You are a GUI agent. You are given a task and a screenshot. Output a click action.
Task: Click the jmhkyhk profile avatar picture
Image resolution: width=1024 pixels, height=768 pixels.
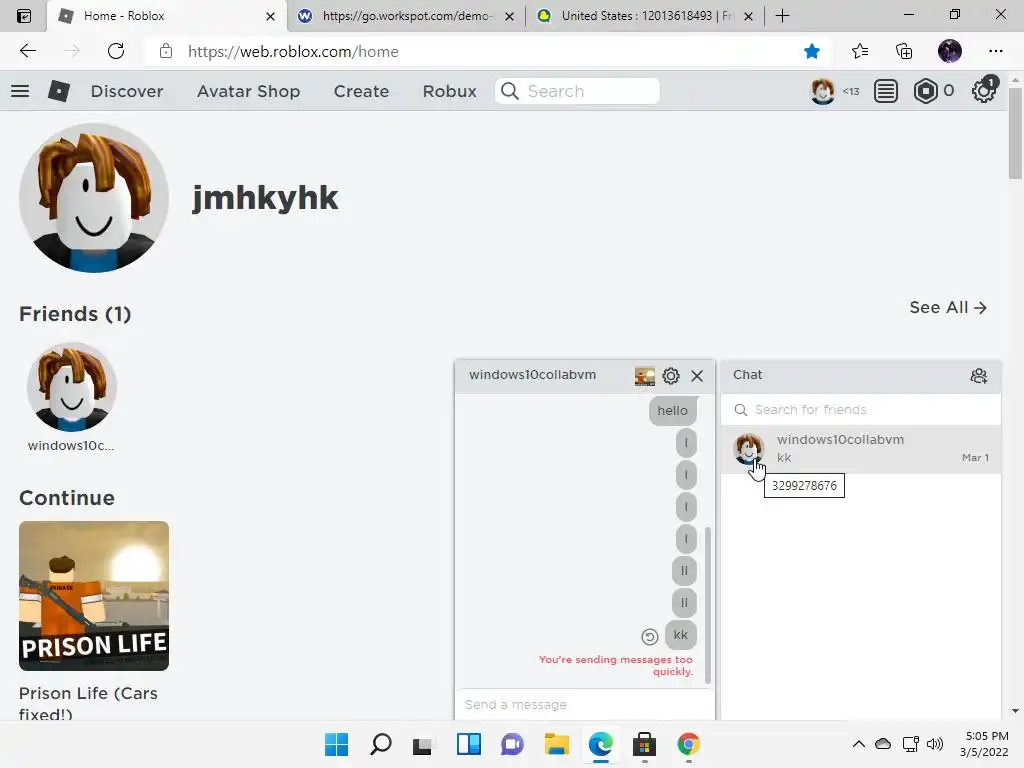94,198
